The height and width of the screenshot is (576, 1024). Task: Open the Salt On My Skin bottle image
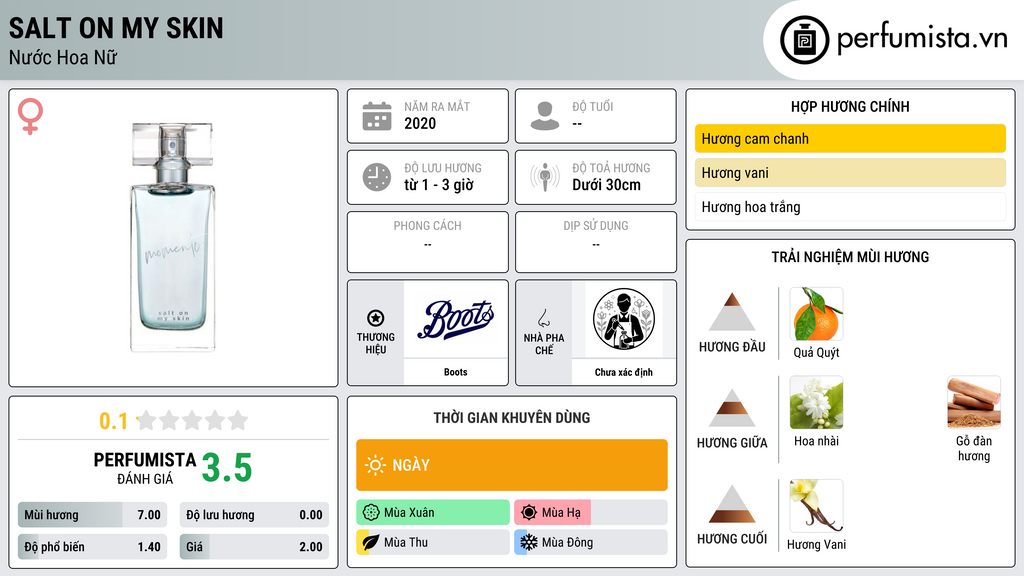172,237
